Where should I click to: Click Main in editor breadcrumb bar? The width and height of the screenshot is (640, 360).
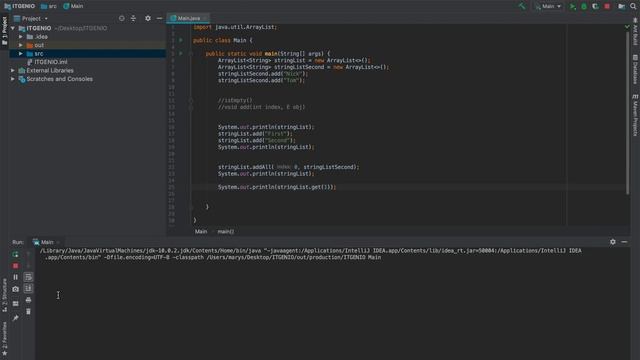(x=201, y=231)
